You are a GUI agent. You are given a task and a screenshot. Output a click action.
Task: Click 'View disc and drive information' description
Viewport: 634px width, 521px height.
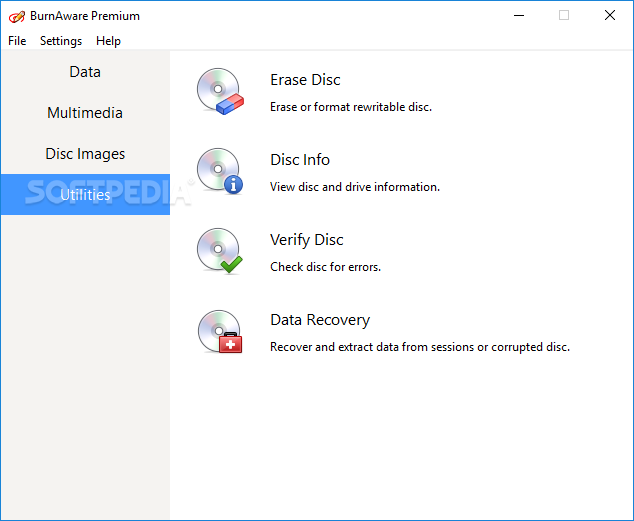pos(355,186)
